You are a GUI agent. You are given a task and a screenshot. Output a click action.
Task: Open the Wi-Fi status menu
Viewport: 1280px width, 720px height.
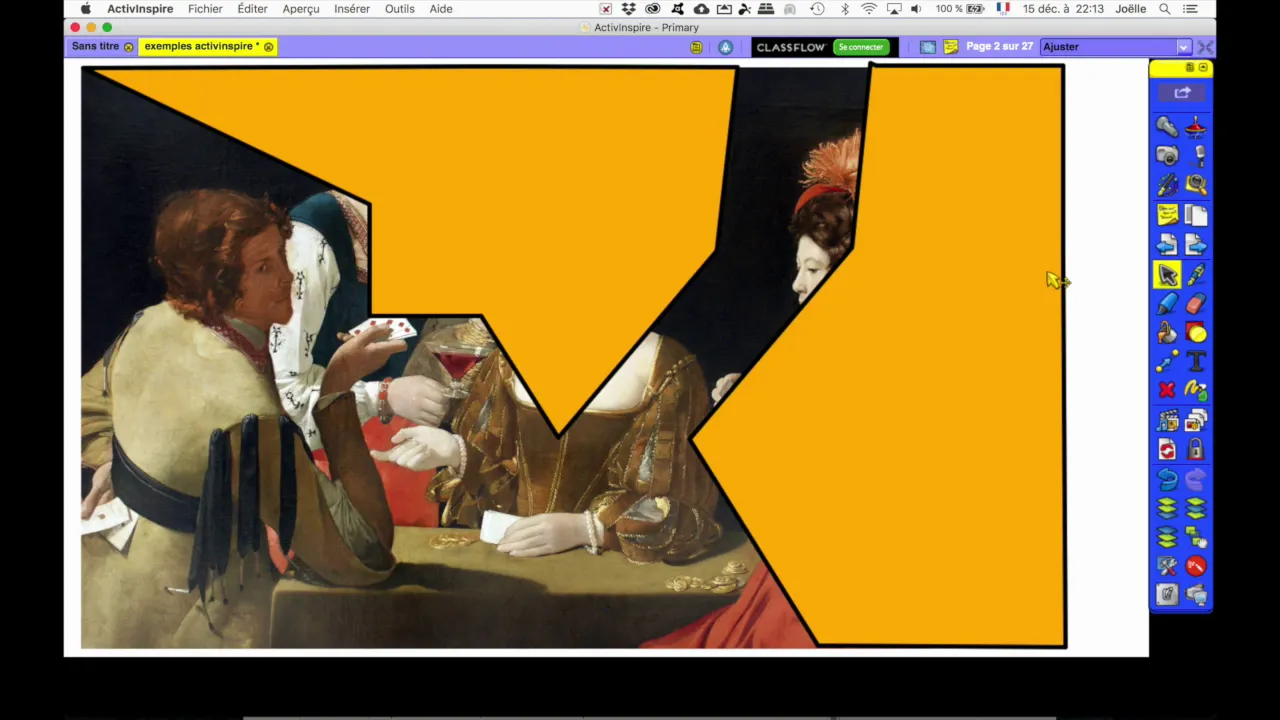pos(869,9)
